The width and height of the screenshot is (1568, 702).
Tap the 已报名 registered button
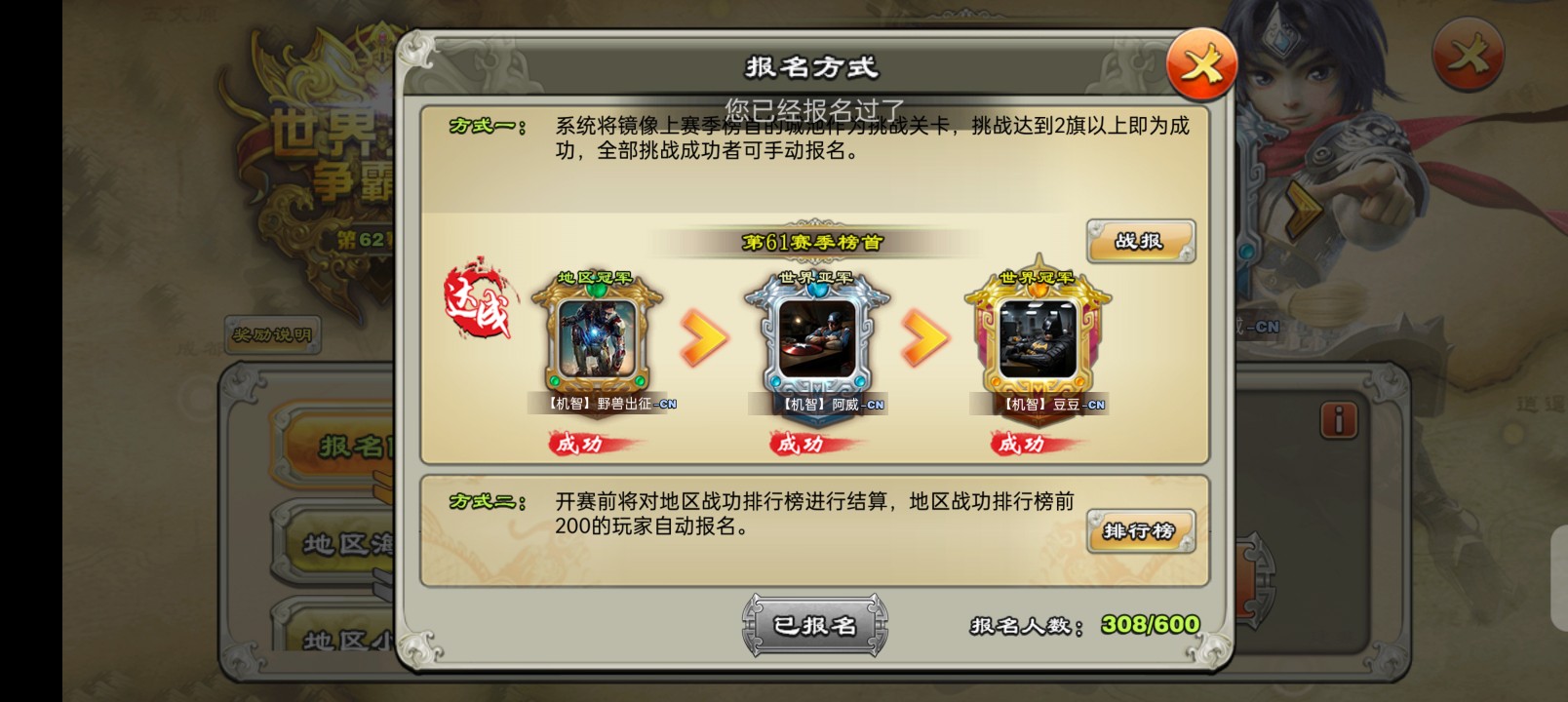(815, 625)
